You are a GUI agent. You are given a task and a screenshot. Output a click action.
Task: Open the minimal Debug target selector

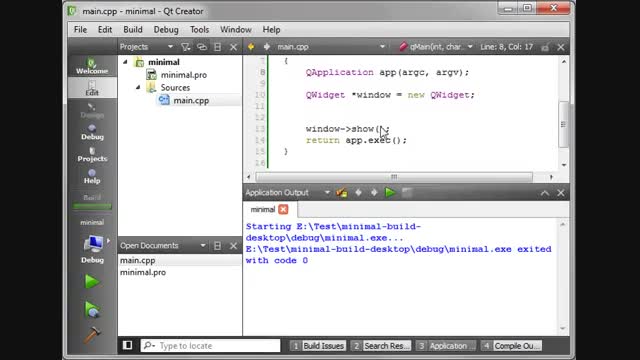(x=93, y=248)
